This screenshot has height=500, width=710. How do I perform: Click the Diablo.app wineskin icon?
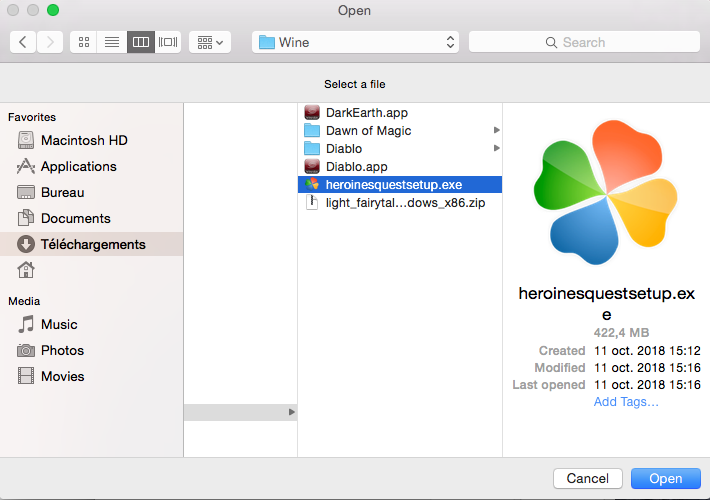tap(312, 167)
